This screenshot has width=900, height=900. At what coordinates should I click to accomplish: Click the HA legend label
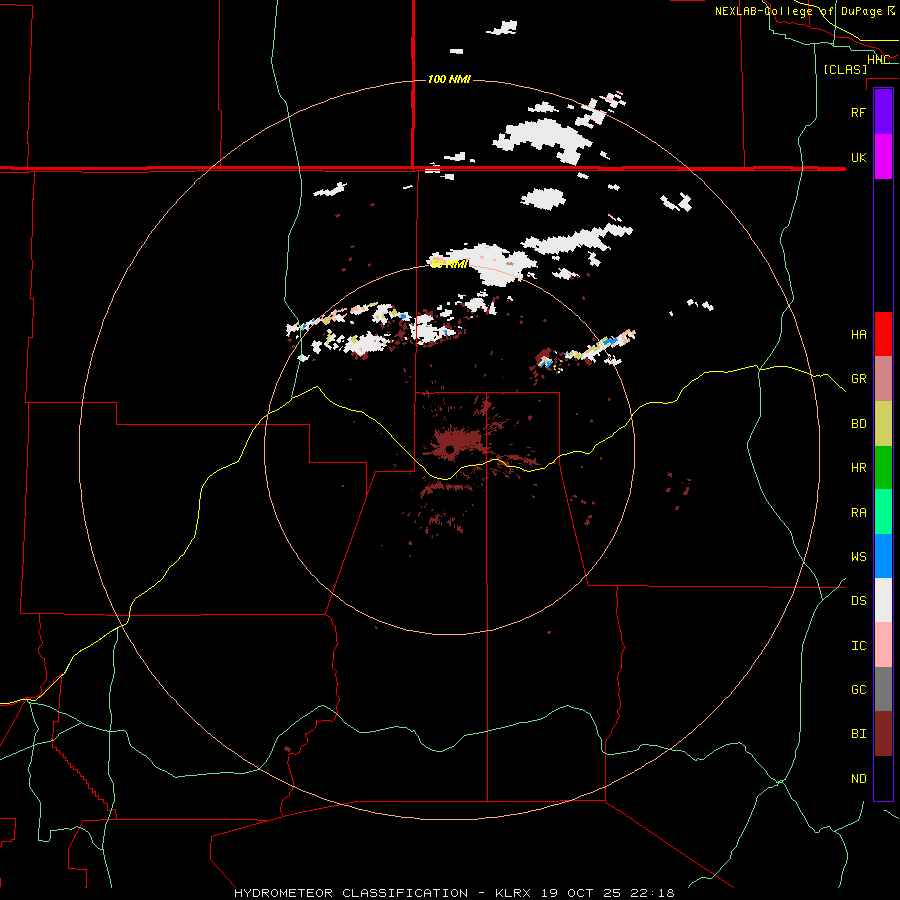tap(858, 335)
